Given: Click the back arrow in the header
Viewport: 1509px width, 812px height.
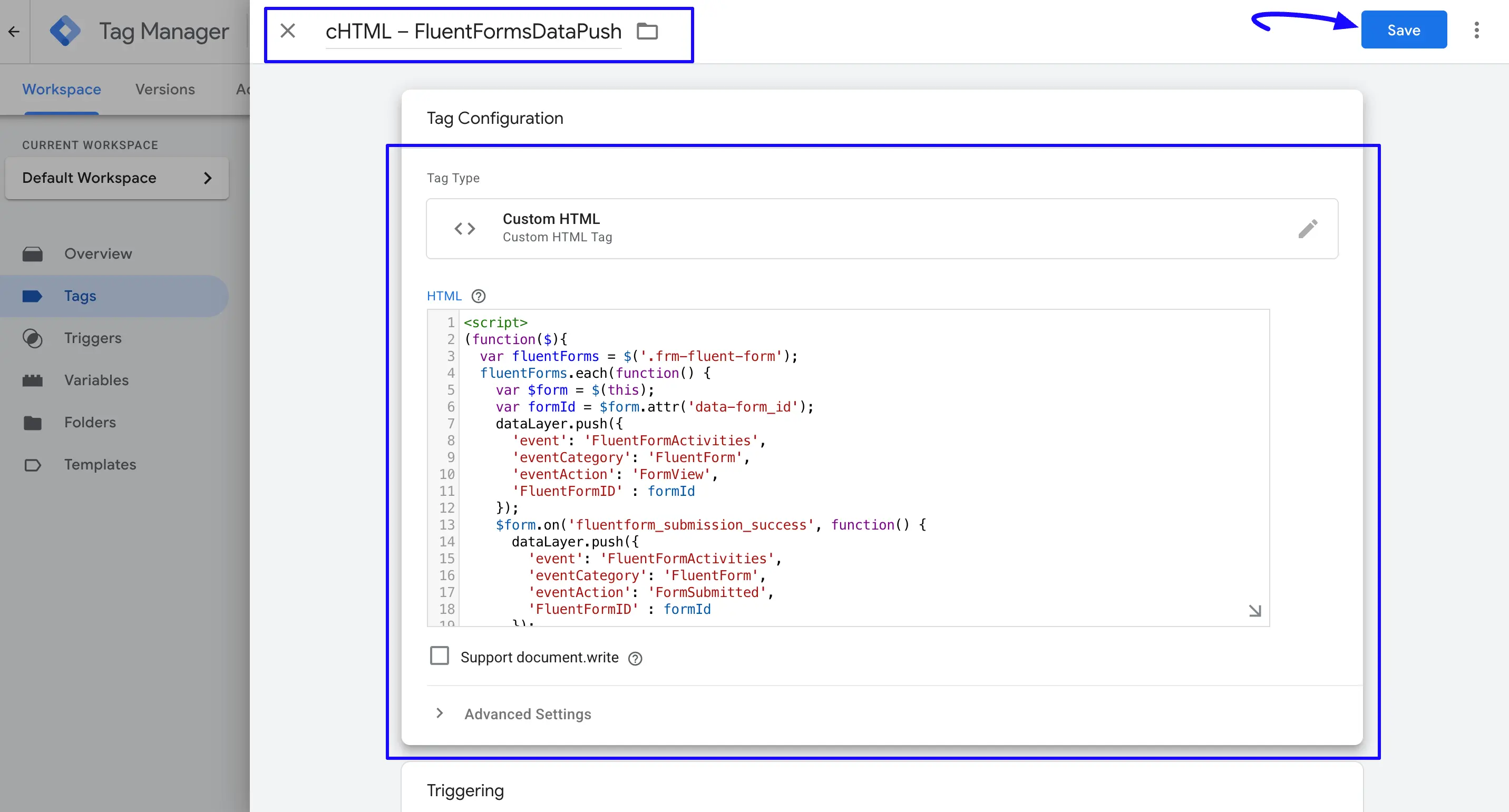Looking at the screenshot, I should (x=14, y=32).
